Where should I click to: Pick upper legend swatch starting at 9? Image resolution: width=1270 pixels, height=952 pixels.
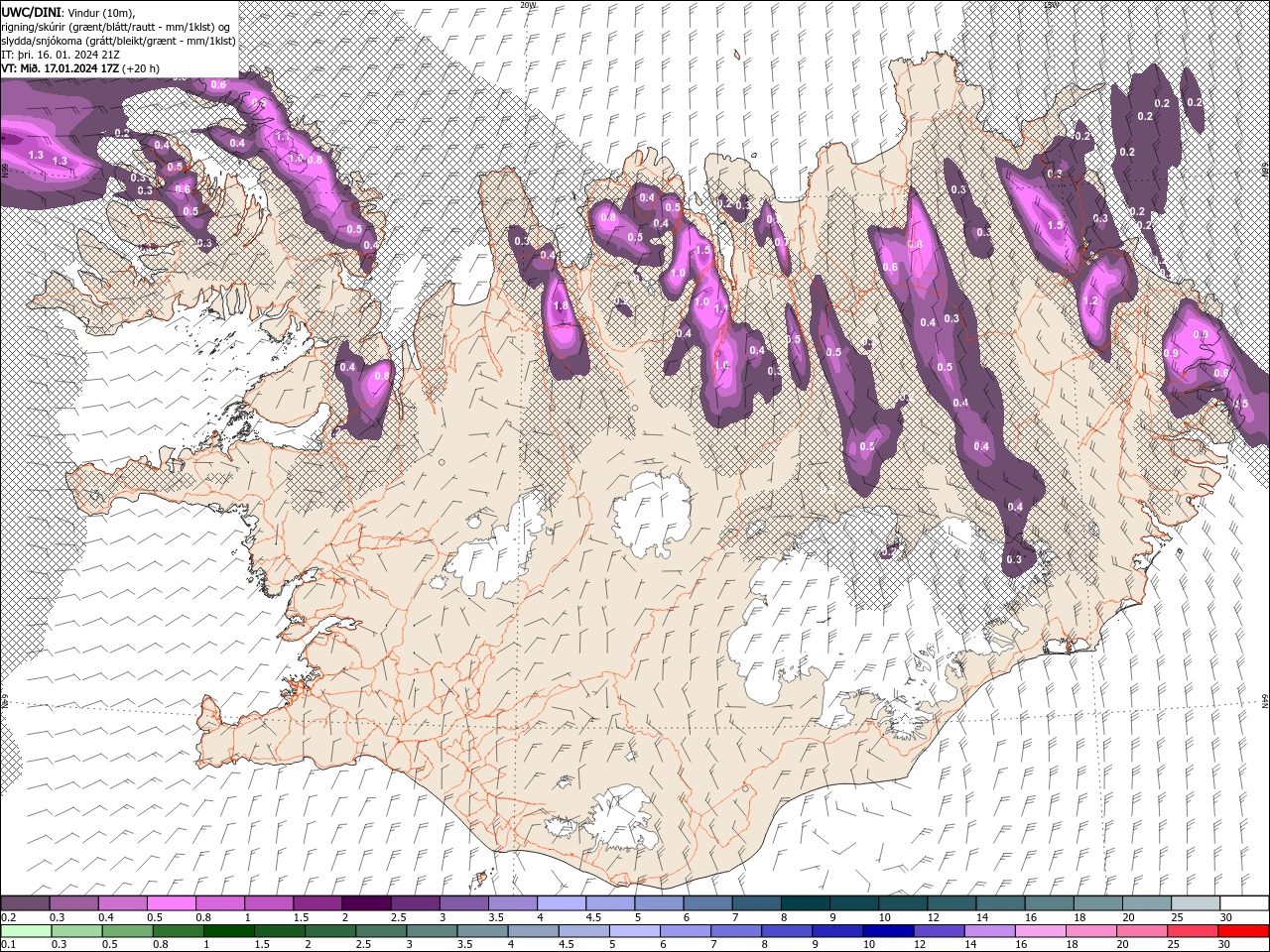852,903
